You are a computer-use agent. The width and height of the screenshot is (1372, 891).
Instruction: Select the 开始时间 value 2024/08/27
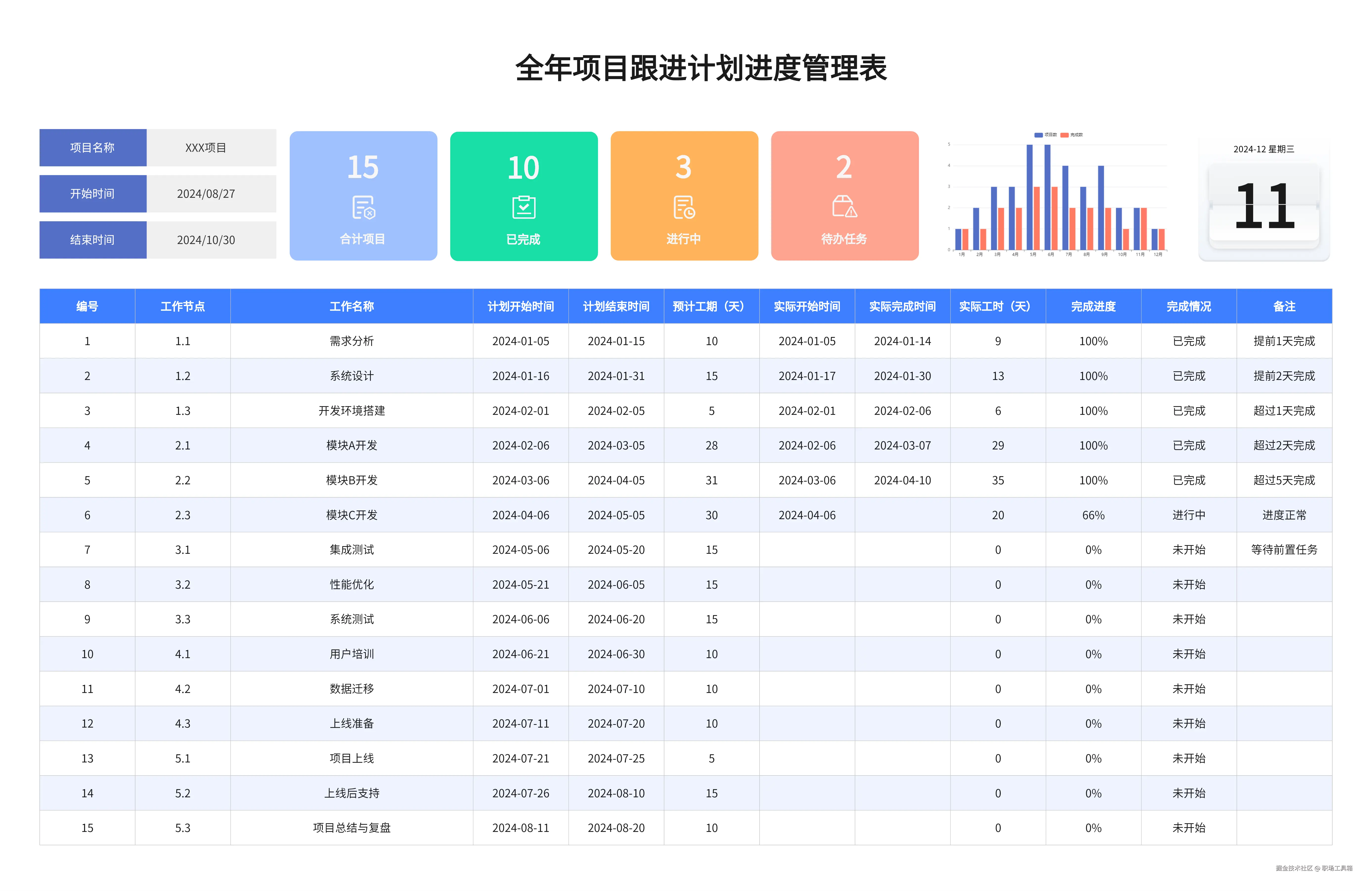click(x=206, y=194)
